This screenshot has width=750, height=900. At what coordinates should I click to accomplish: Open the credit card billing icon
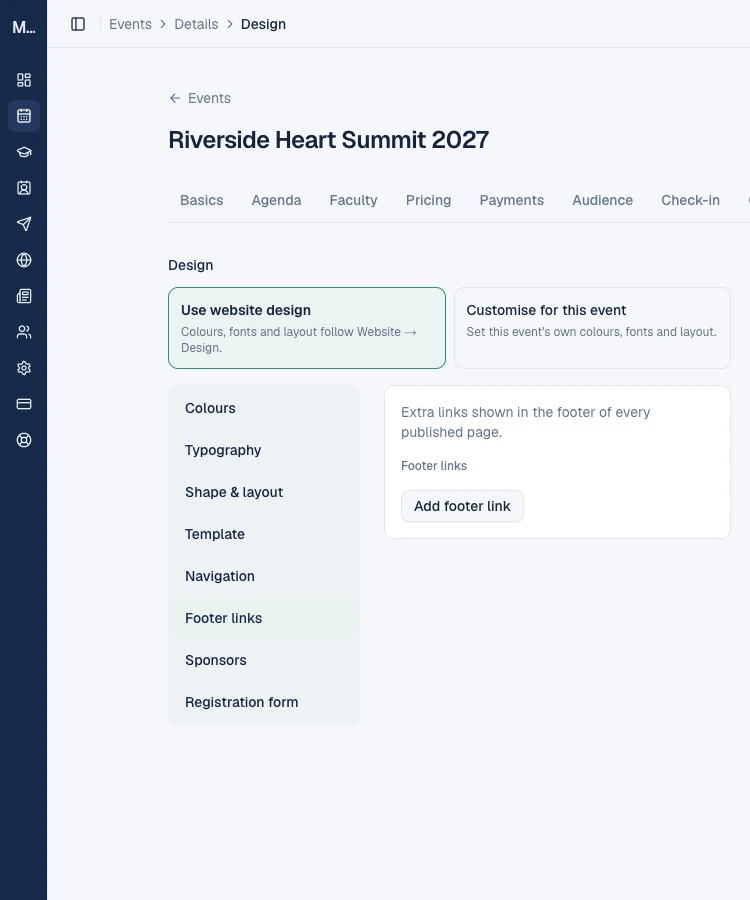pyautogui.click(x=24, y=404)
